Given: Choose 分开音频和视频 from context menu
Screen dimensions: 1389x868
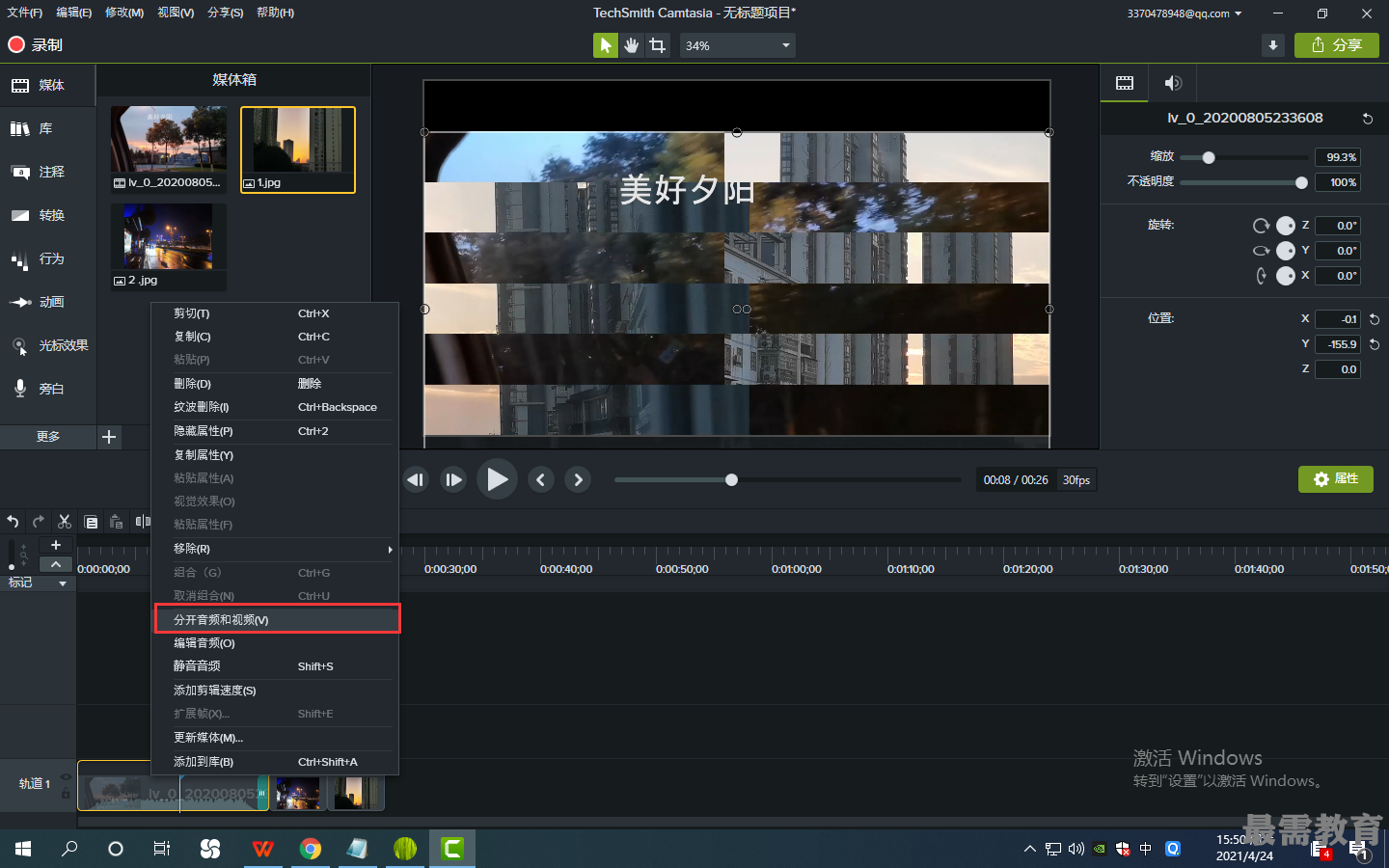Looking at the screenshot, I should 277,619.
